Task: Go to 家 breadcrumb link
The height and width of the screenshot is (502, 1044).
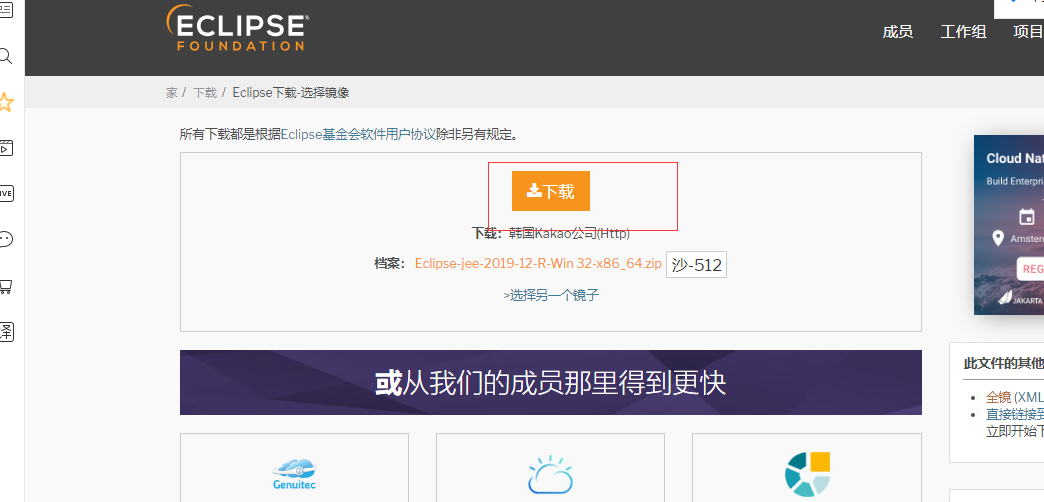Action: point(172,93)
